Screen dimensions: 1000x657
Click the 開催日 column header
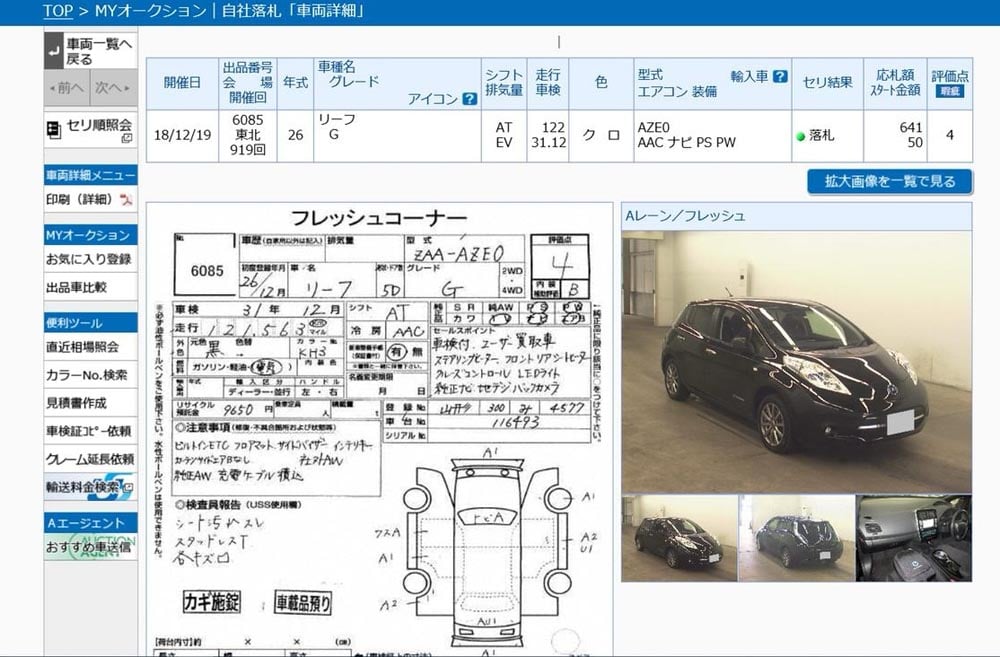[182, 83]
